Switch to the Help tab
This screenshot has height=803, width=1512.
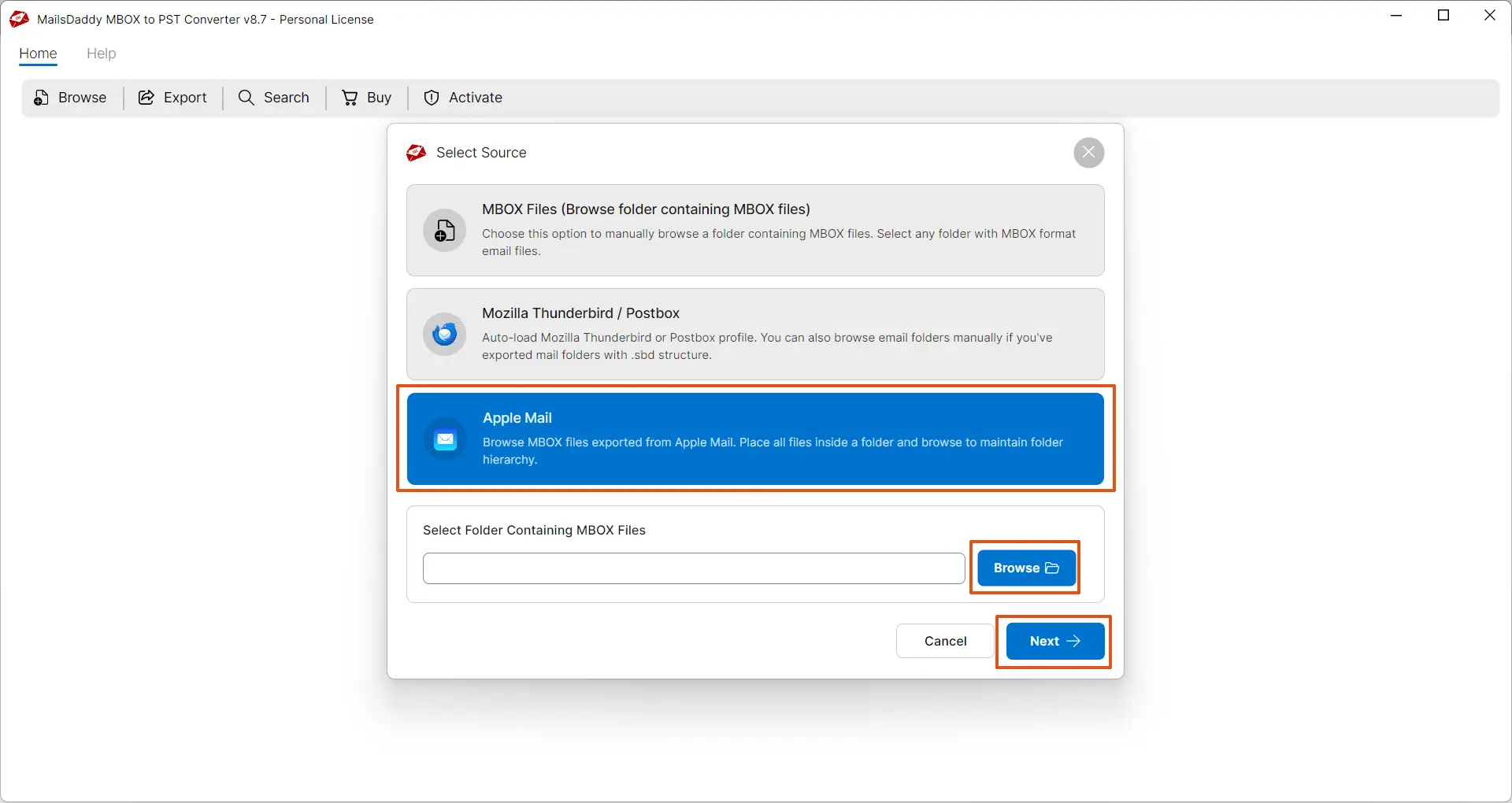tap(101, 54)
